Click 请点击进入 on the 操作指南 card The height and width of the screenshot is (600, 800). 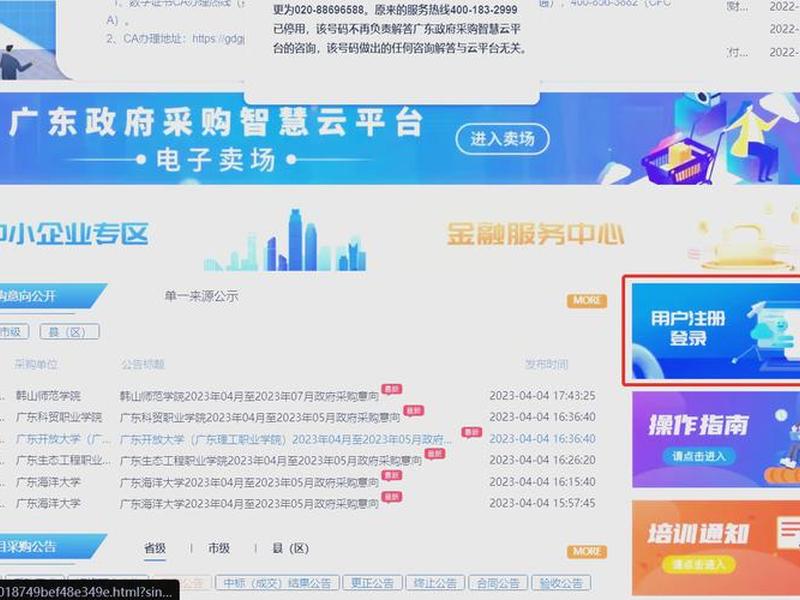pos(699,456)
